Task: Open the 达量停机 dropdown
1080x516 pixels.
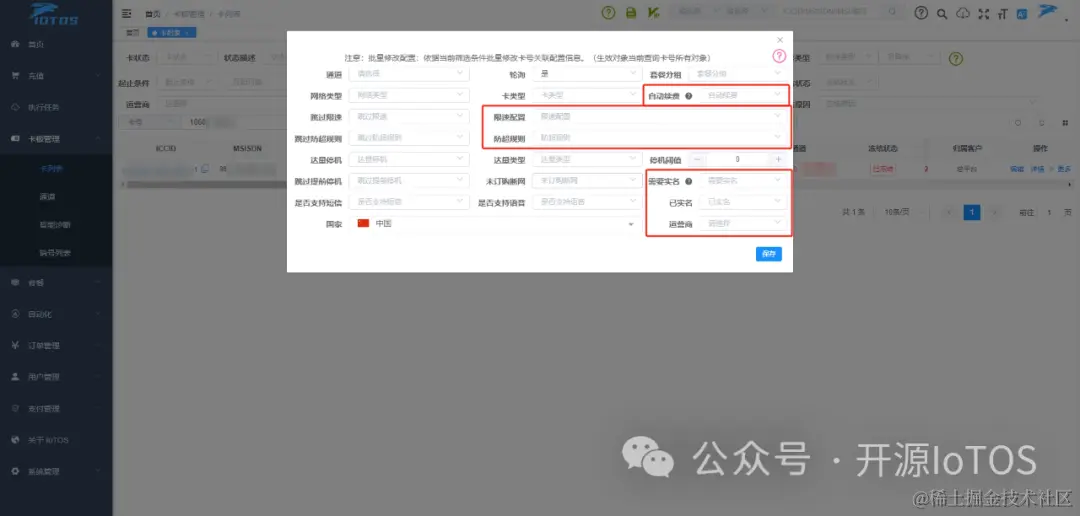Action: (409, 159)
